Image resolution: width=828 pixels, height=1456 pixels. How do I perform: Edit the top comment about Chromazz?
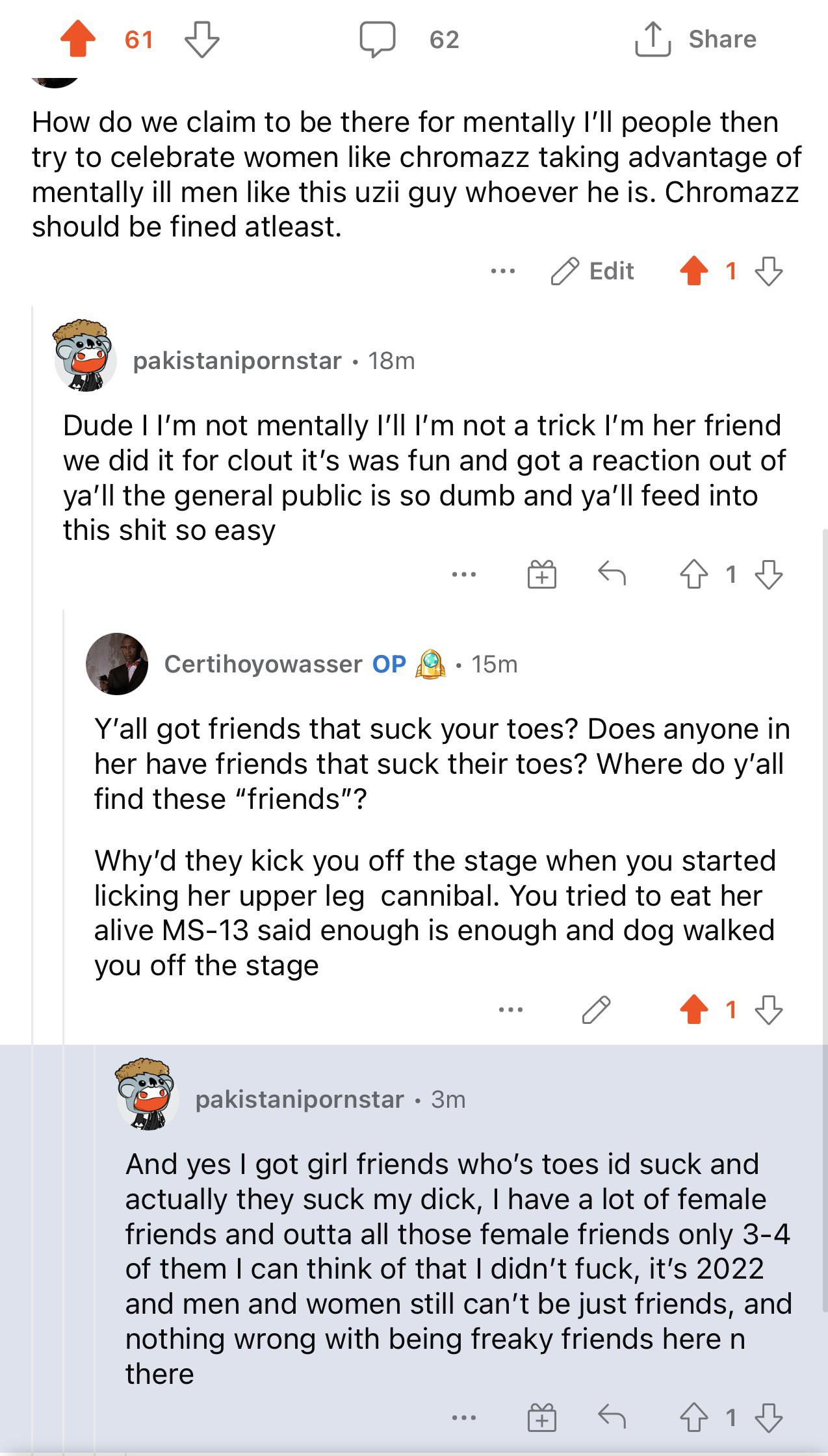[592, 271]
